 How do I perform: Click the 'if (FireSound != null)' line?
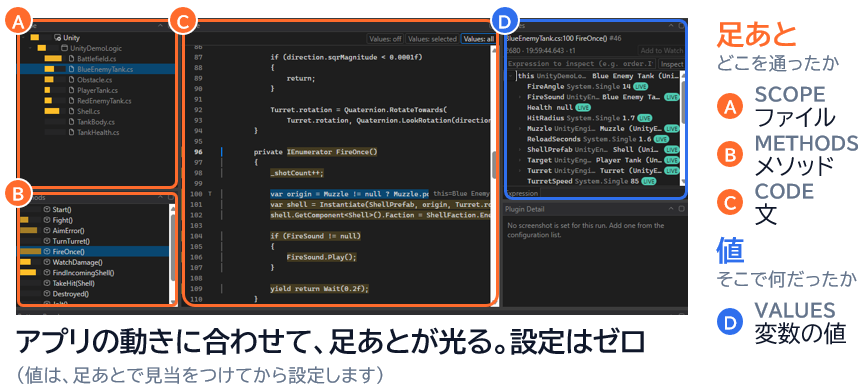click(315, 236)
